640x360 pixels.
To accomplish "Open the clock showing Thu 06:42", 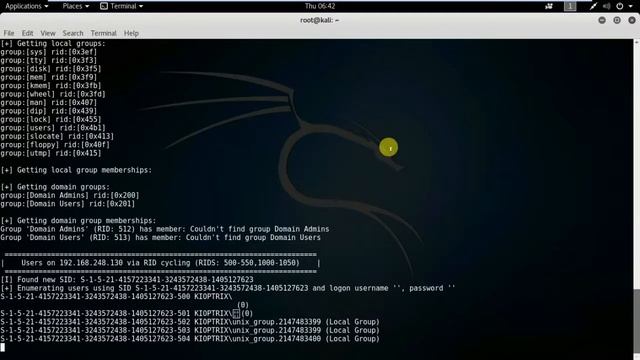I will [x=320, y=6].
